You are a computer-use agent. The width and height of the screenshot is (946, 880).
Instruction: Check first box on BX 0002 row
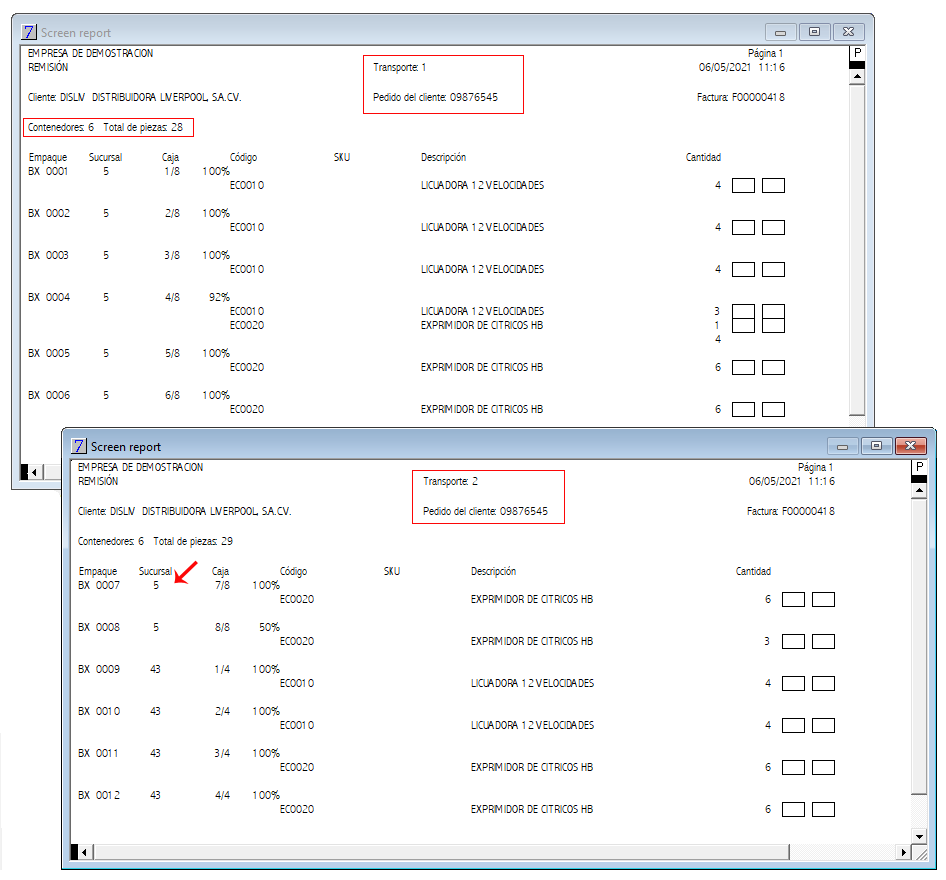(743, 227)
